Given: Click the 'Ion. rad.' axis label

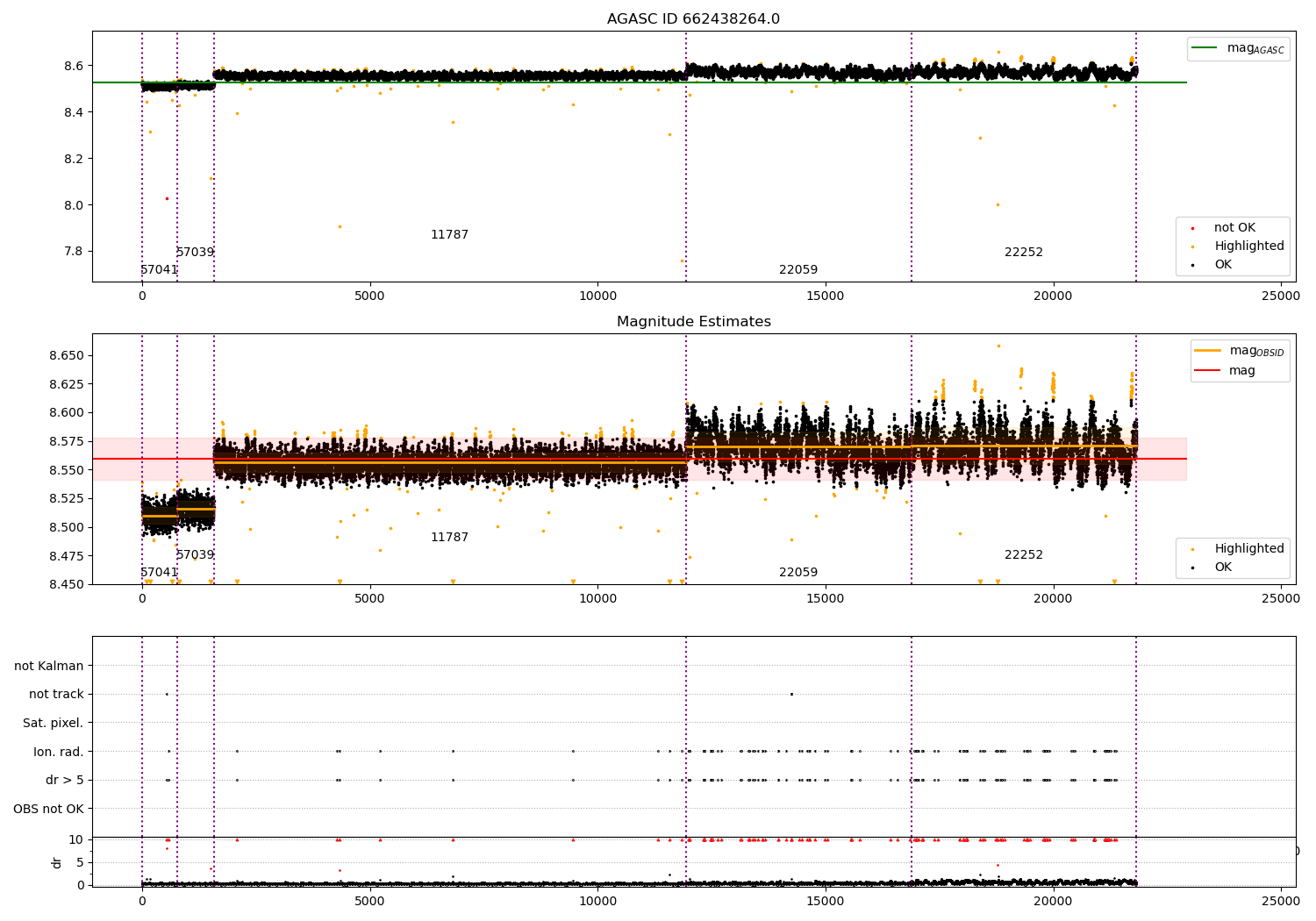Looking at the screenshot, I should coord(59,752).
